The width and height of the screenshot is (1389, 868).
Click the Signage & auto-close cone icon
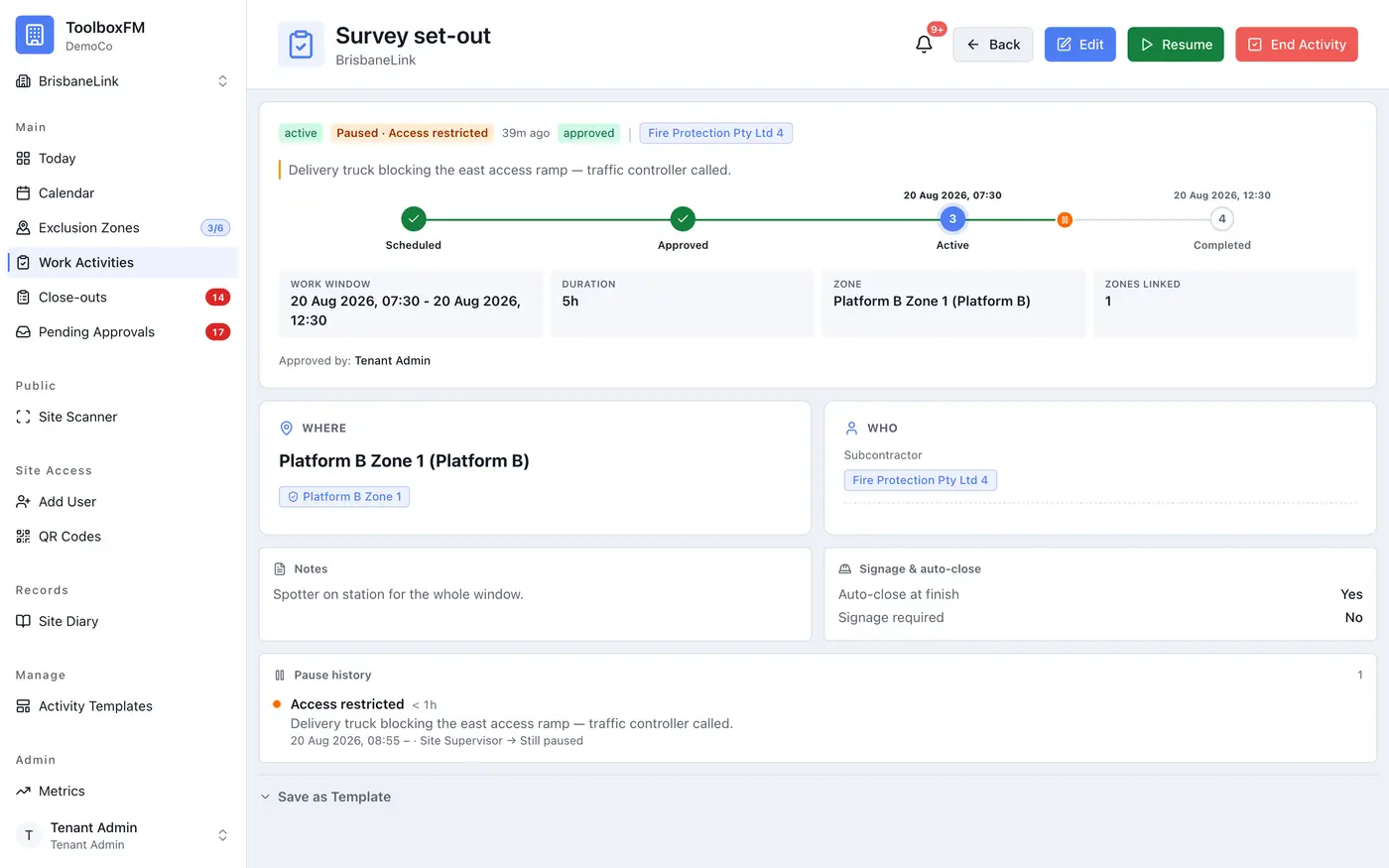pos(845,569)
